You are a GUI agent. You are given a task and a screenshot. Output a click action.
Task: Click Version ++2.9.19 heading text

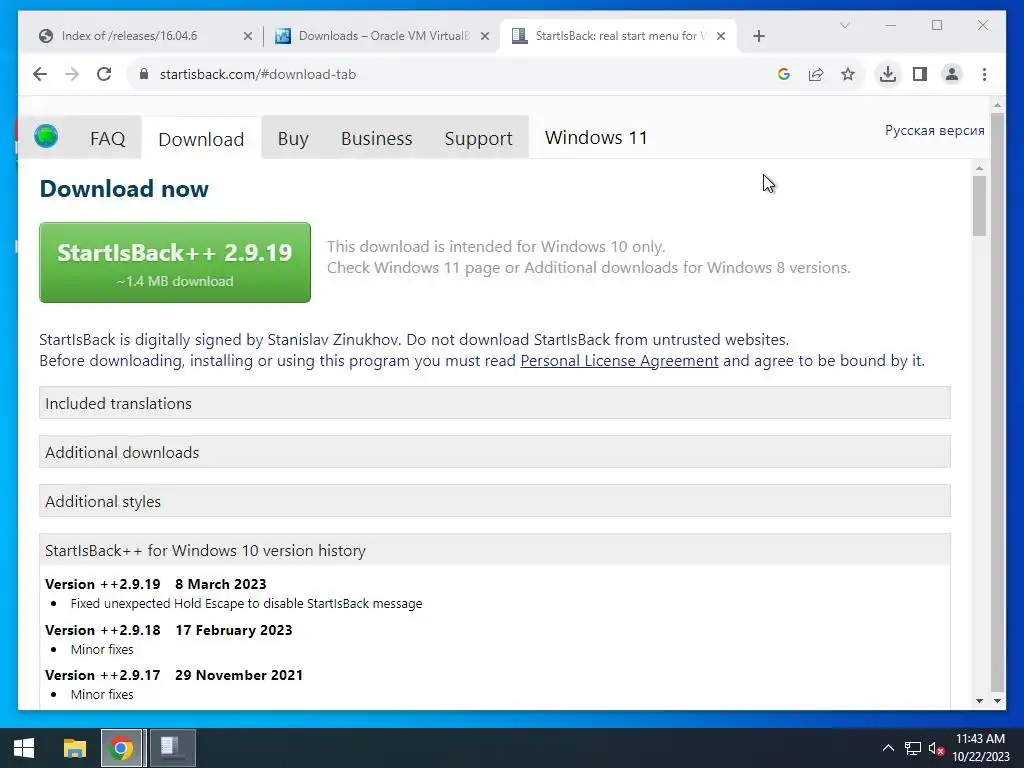(x=103, y=584)
